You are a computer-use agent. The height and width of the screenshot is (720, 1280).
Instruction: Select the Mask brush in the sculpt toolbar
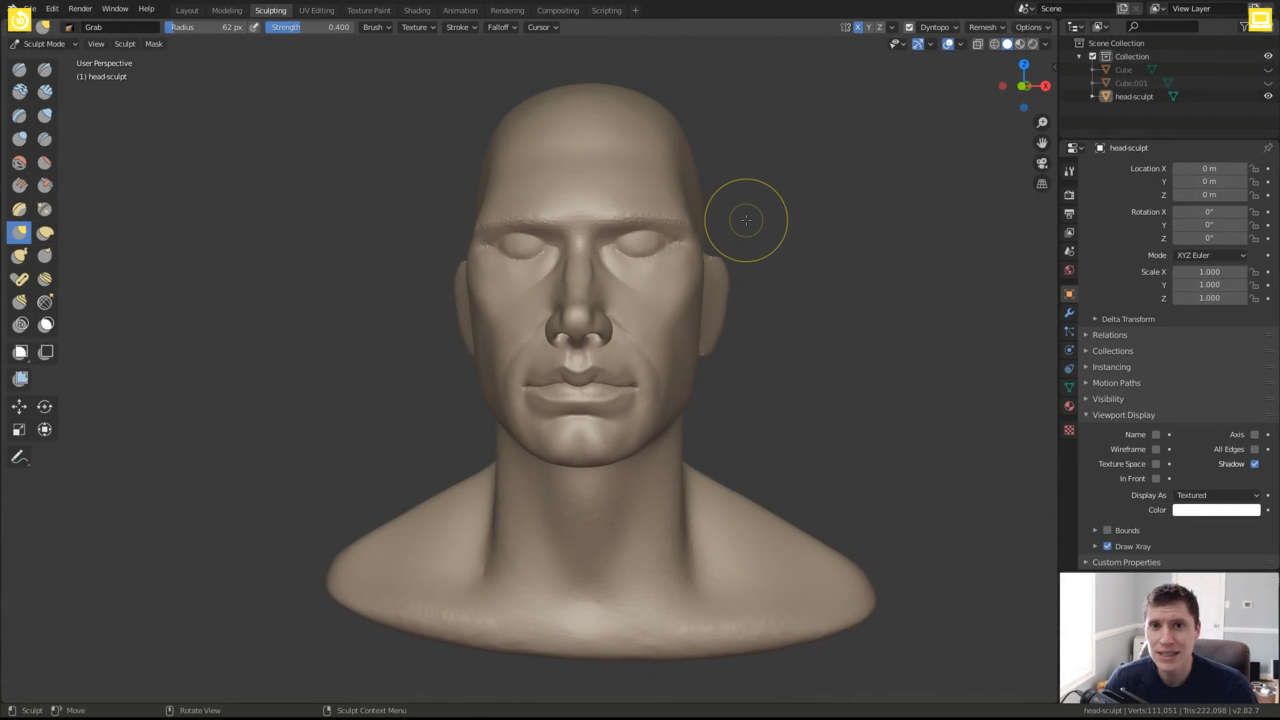[x=45, y=324]
